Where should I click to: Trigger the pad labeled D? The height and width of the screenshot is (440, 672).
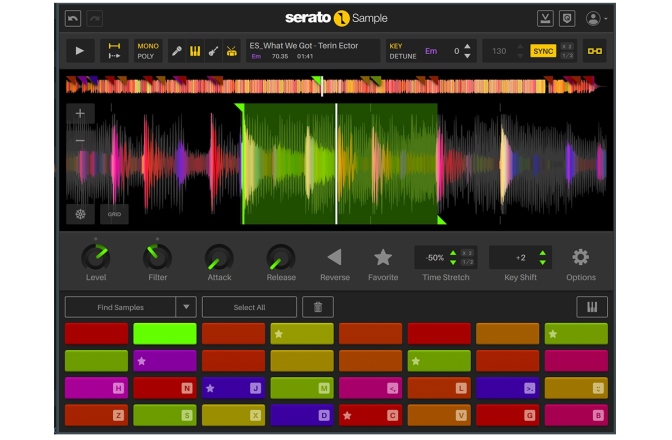(x=302, y=415)
